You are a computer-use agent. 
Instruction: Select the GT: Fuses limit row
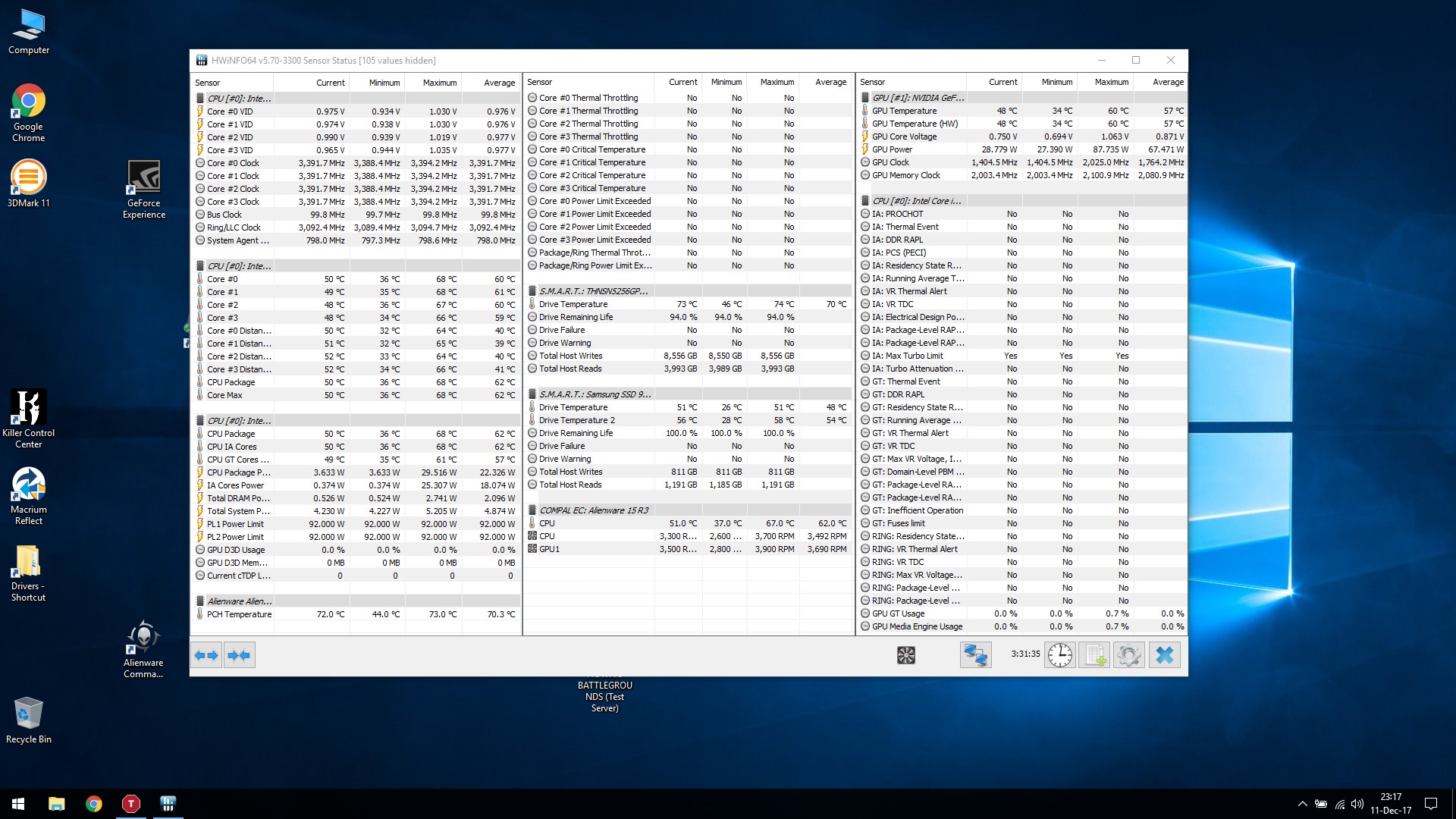[x=1022, y=523]
